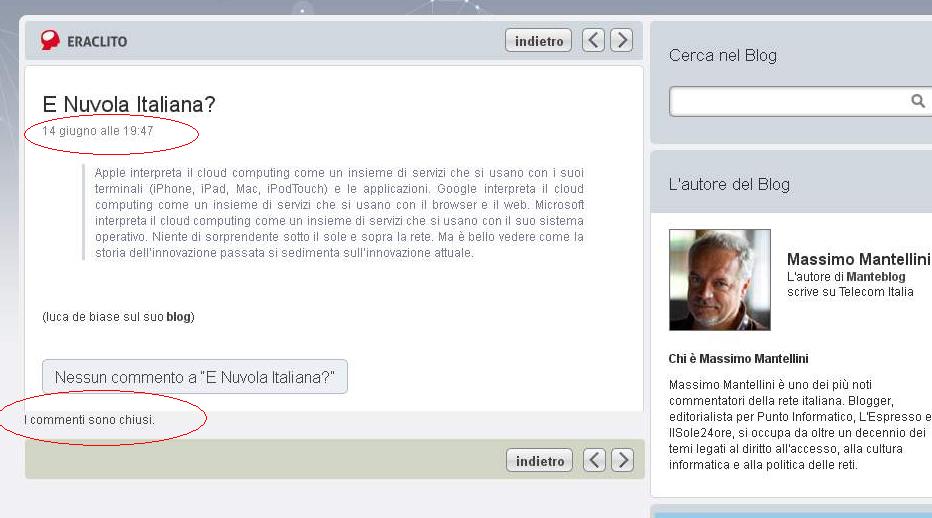Click the bottom 'indietro' button

[x=540, y=460]
